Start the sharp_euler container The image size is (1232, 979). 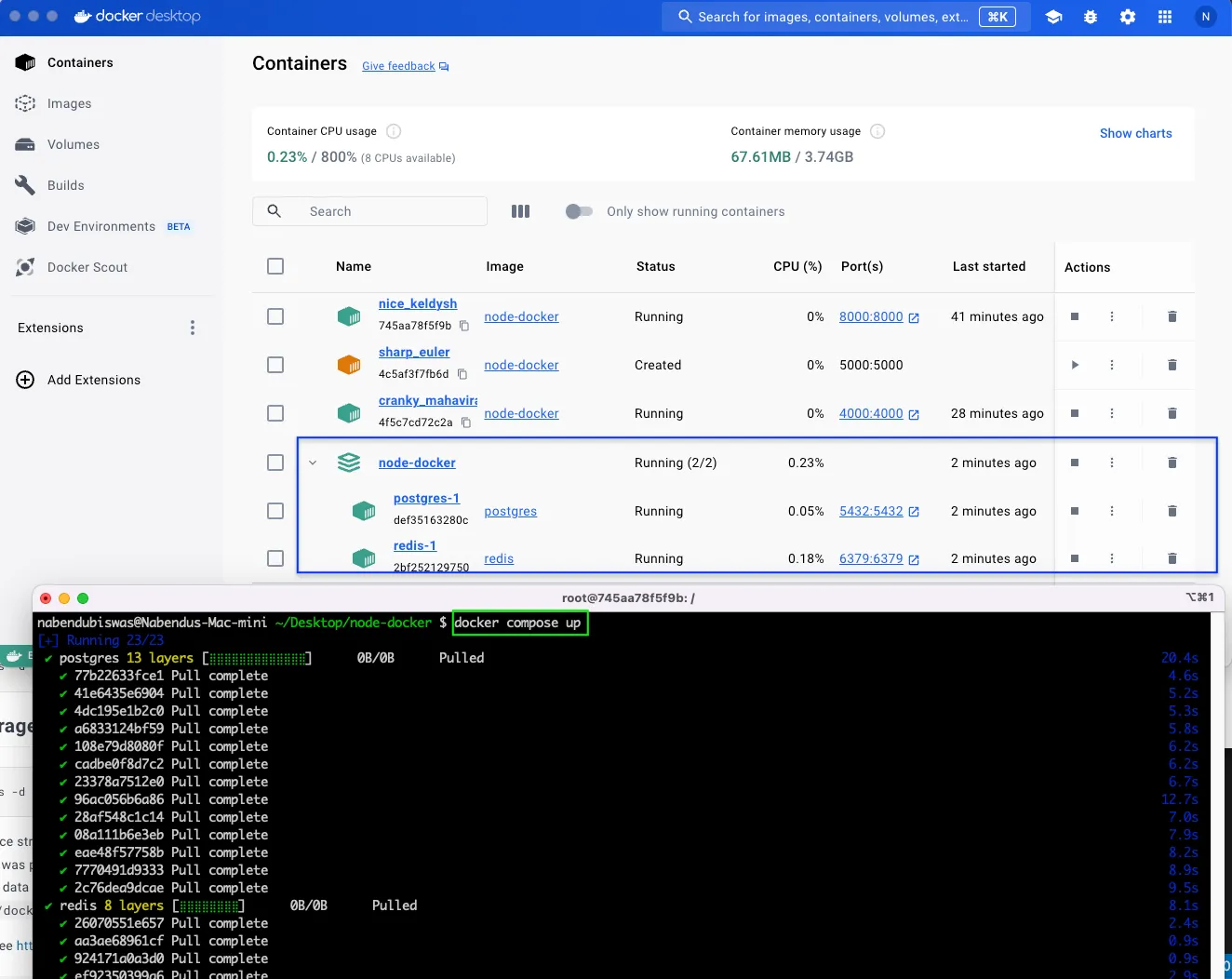click(1075, 365)
